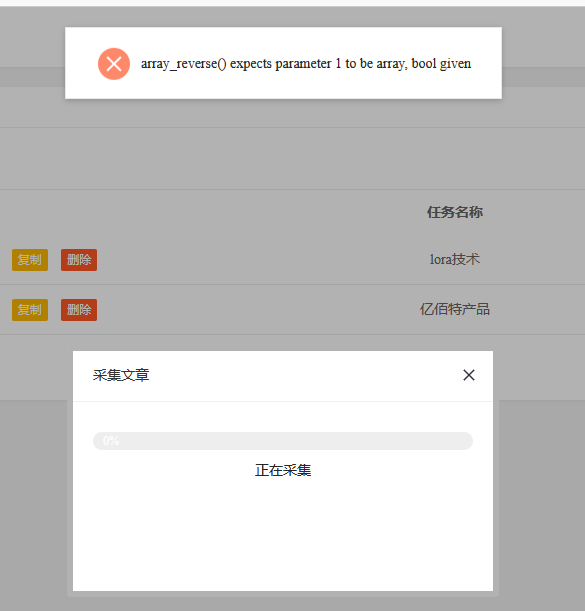The image size is (585, 611).
Task: Delete the 亿佰特产品 task
Action: coord(79,310)
